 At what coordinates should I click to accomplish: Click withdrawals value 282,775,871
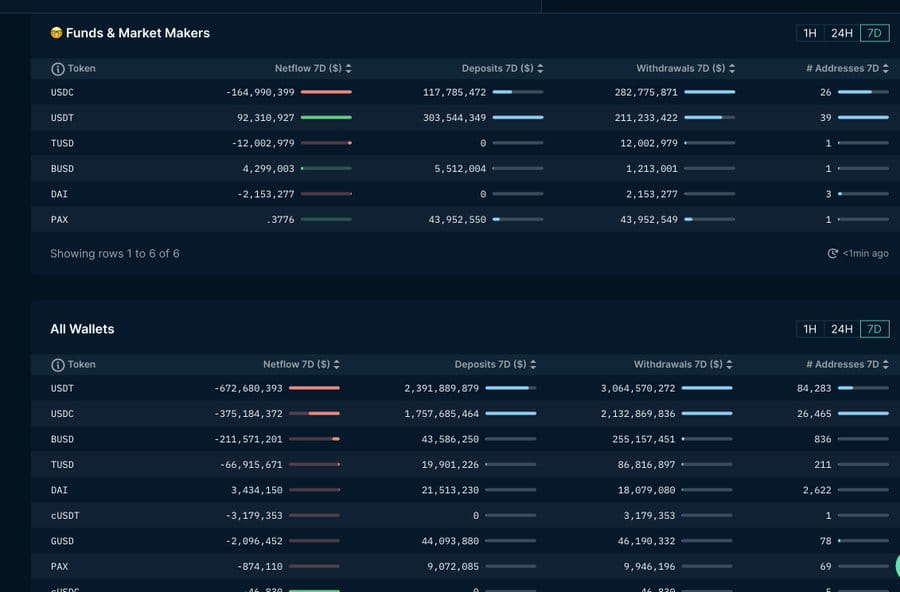point(646,92)
